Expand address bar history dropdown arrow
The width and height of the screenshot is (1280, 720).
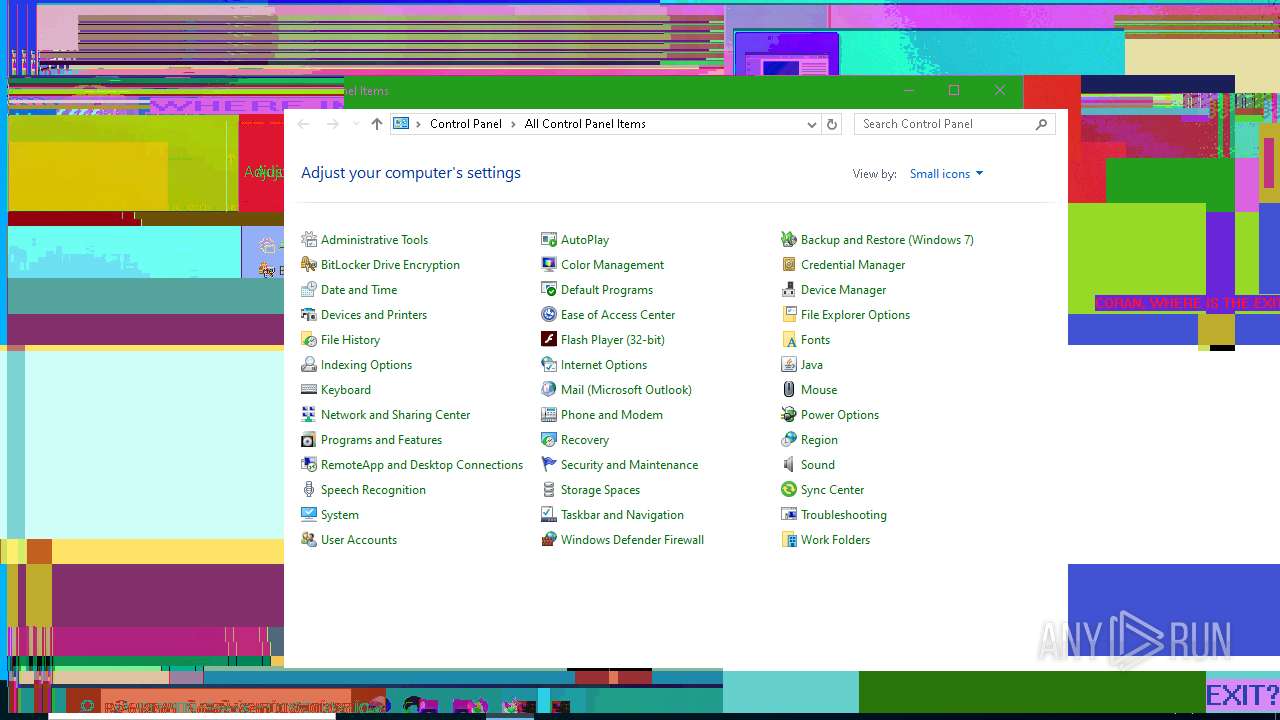coord(811,124)
